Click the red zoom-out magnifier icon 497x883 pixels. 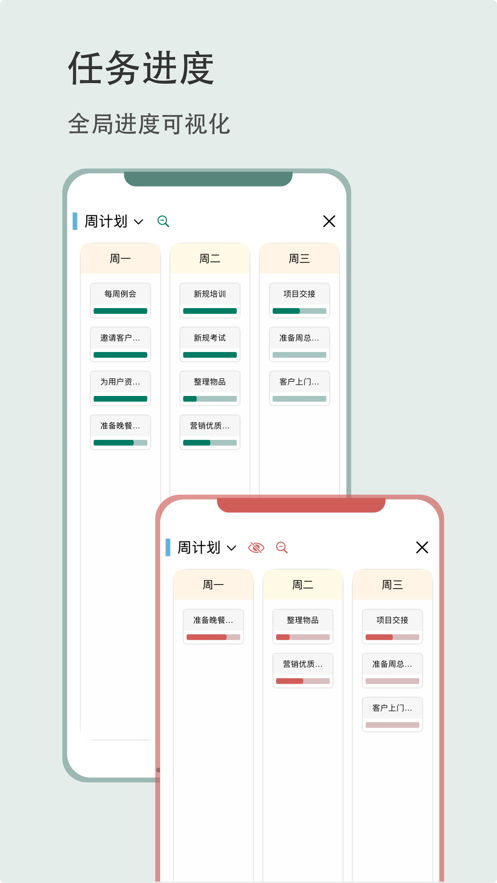[x=282, y=547]
